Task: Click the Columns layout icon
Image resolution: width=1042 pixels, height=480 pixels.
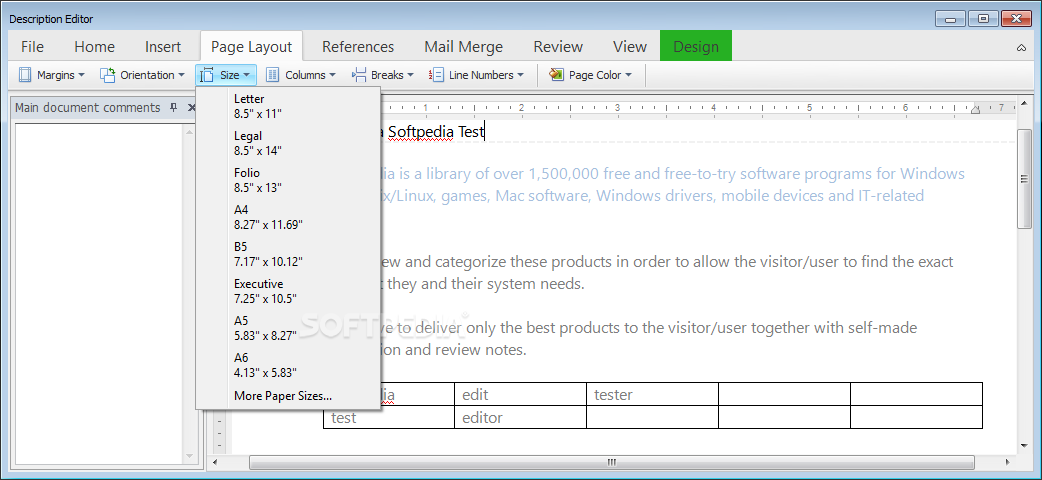Action: 272,75
